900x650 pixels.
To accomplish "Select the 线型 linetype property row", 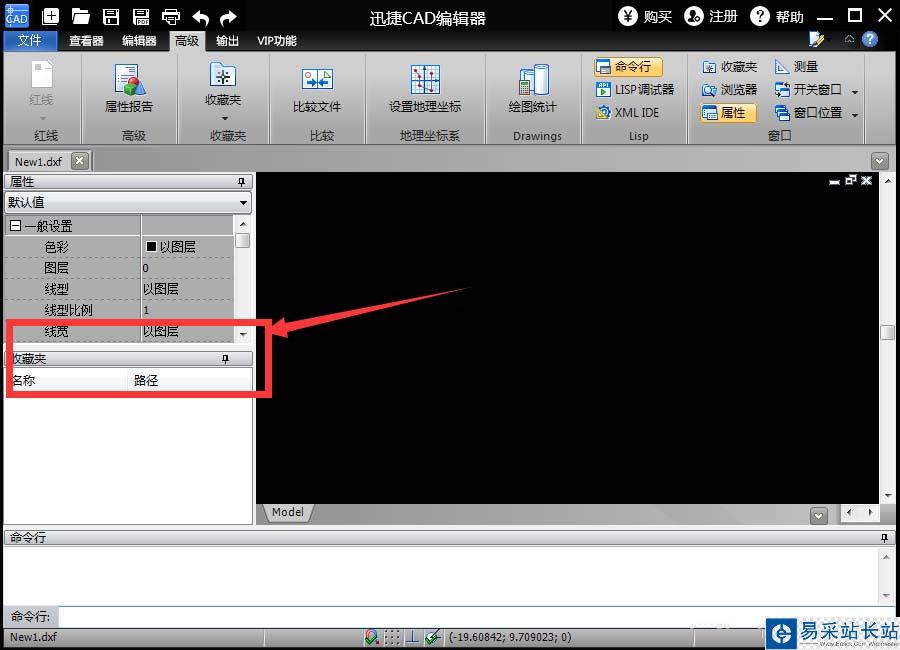I will [x=119, y=289].
